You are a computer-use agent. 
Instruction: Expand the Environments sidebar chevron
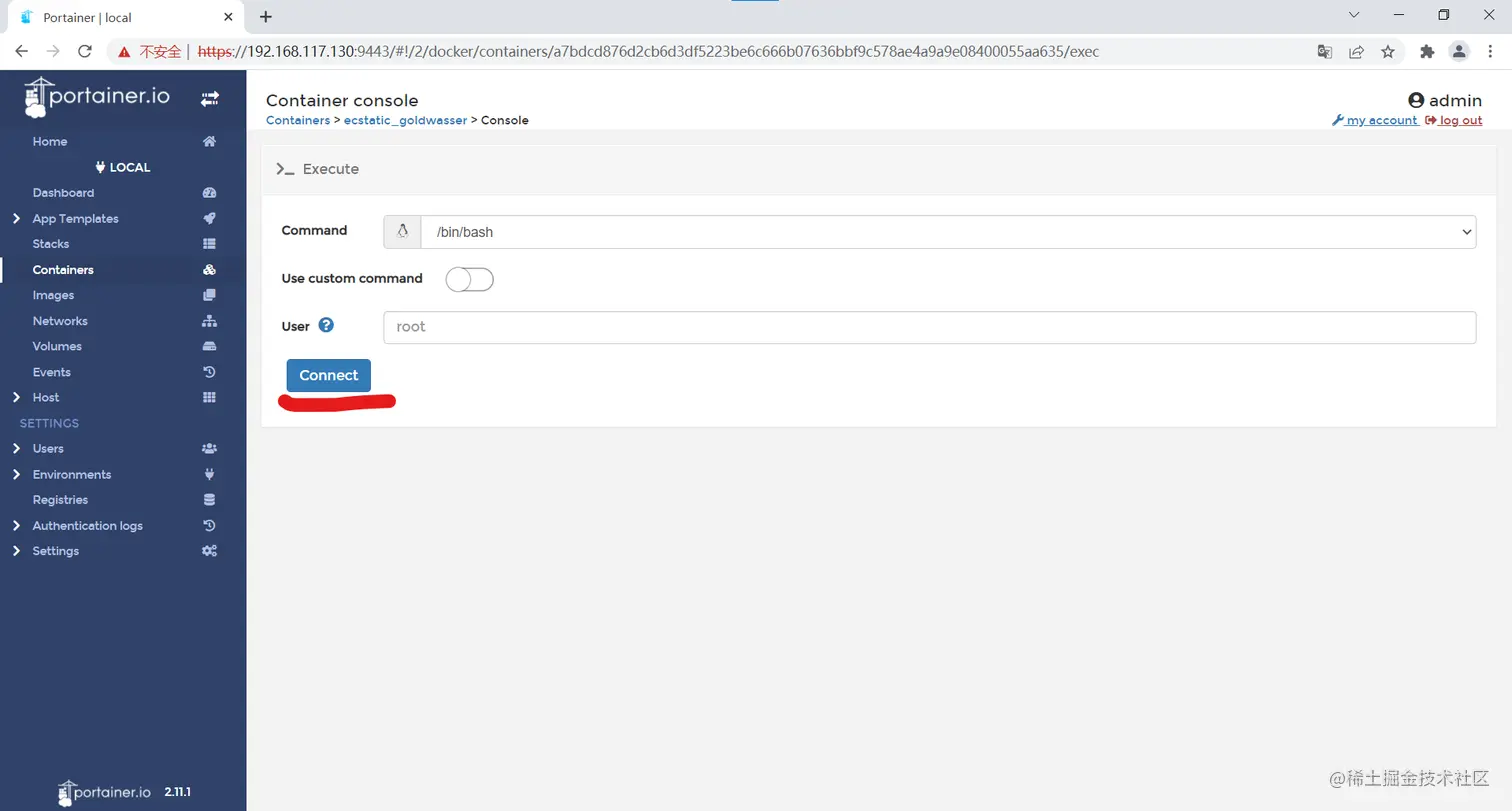tap(16, 475)
